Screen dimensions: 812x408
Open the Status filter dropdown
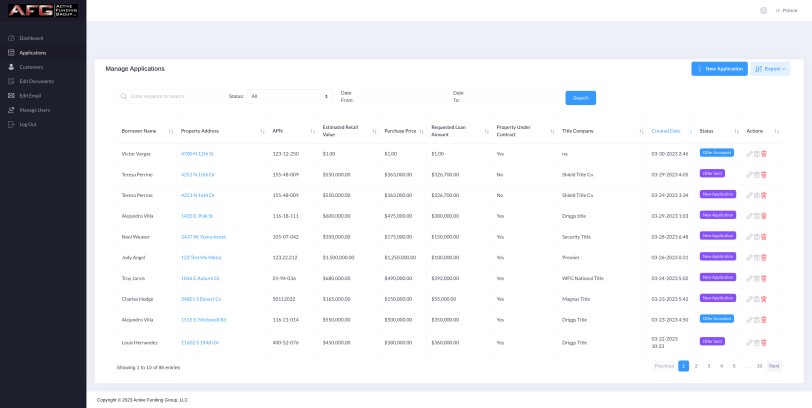[x=290, y=96]
